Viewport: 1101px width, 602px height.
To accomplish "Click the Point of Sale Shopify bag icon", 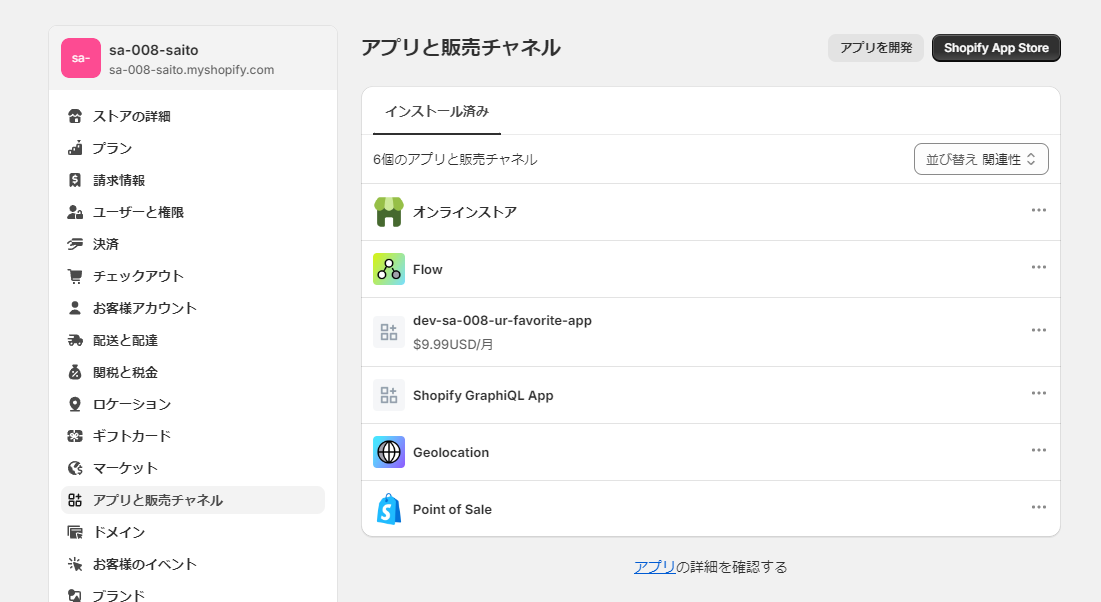I will tap(389, 509).
